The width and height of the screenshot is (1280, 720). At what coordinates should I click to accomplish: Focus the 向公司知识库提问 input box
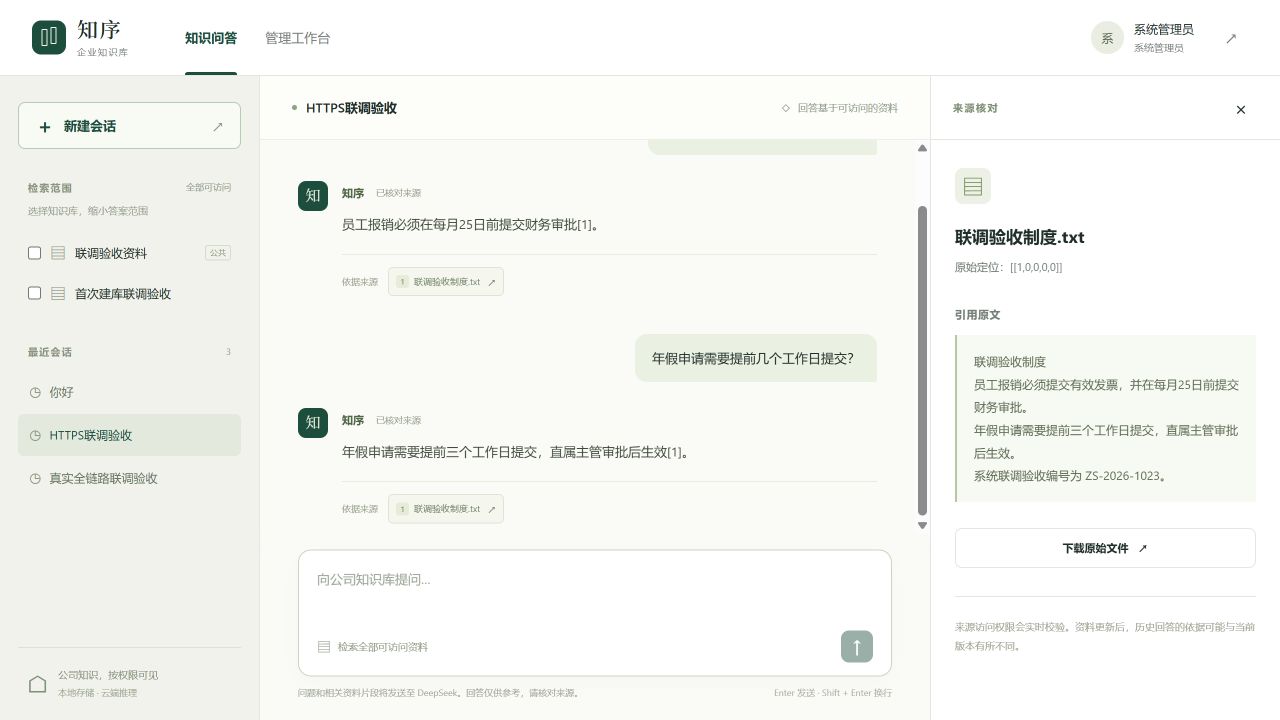pos(594,590)
